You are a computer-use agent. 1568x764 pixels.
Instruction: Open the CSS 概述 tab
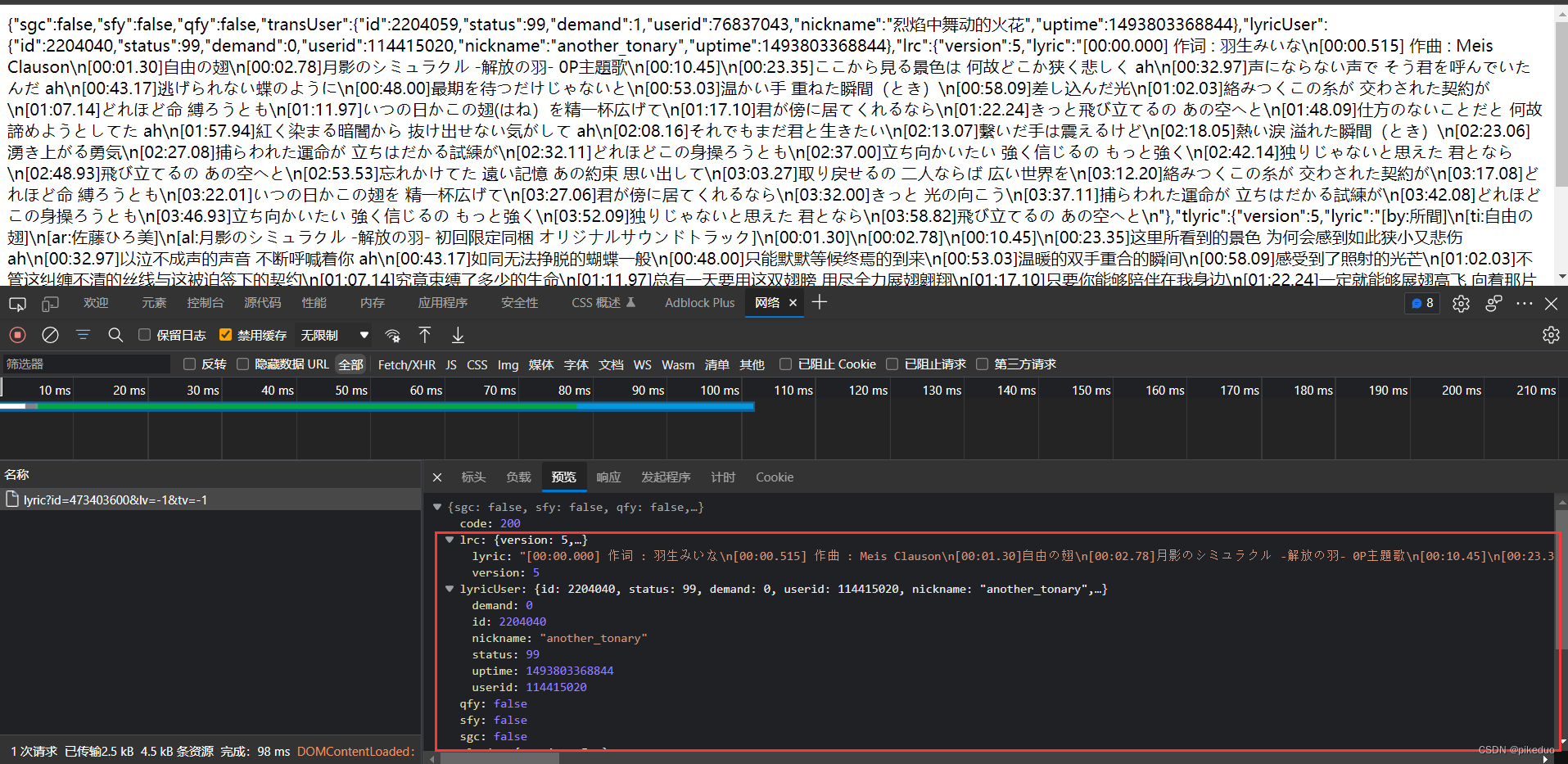(x=603, y=303)
